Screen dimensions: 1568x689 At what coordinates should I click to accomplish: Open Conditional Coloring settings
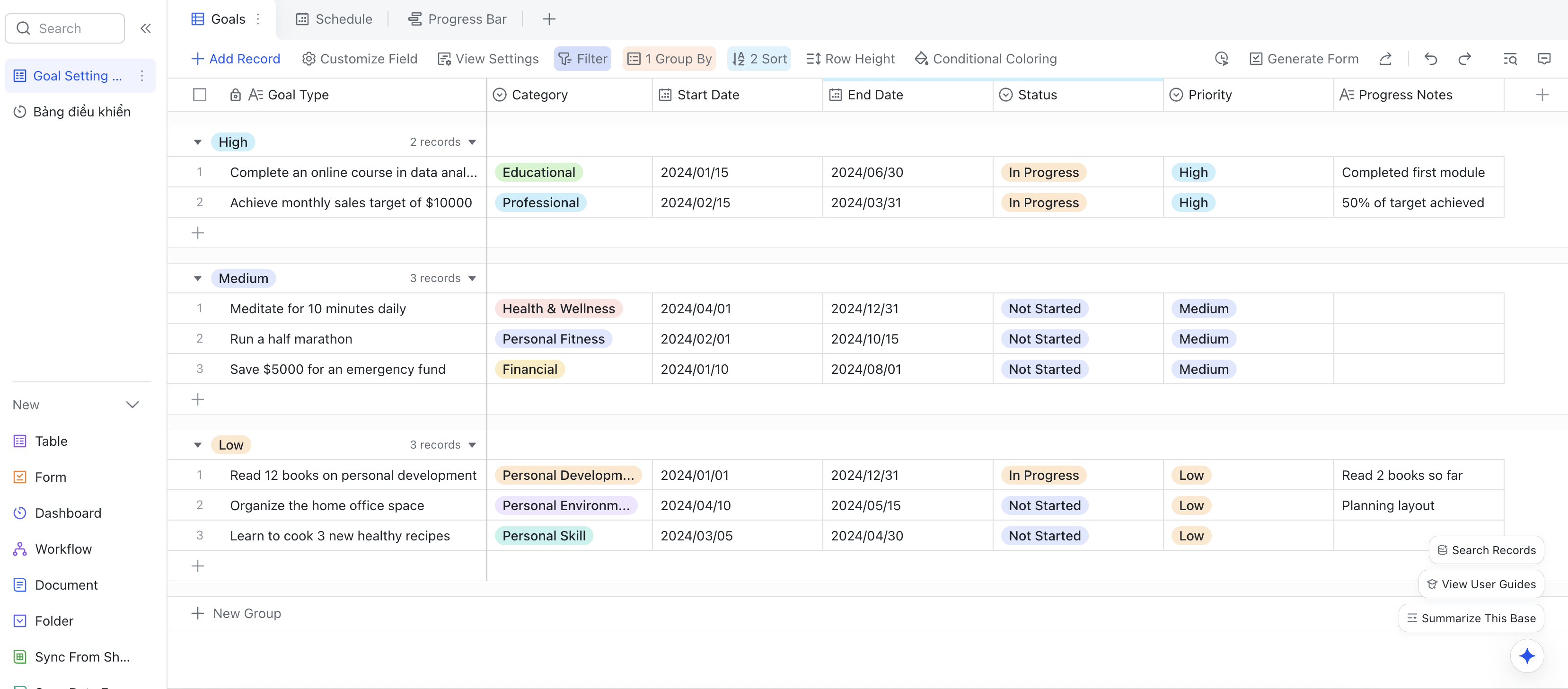coord(986,59)
